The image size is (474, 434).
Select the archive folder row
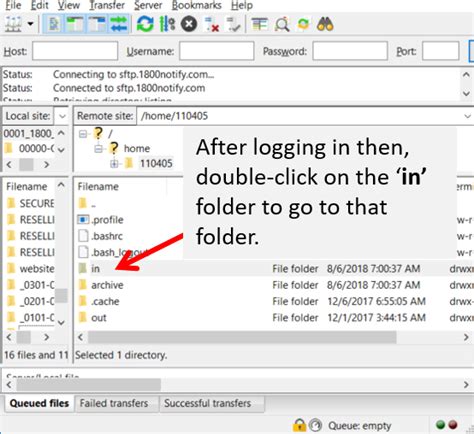coord(273,285)
